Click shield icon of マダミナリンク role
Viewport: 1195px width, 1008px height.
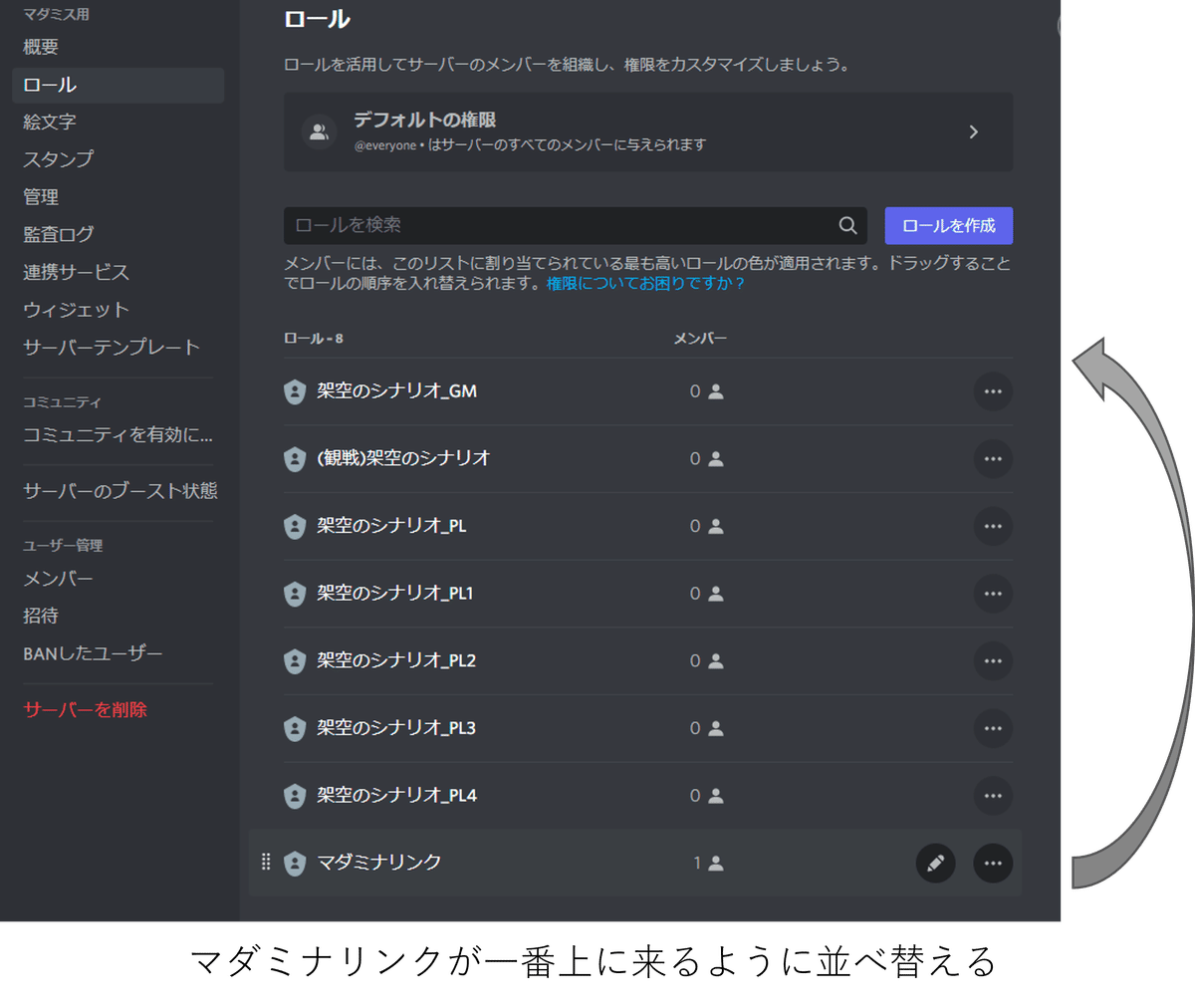pyautogui.click(x=295, y=864)
